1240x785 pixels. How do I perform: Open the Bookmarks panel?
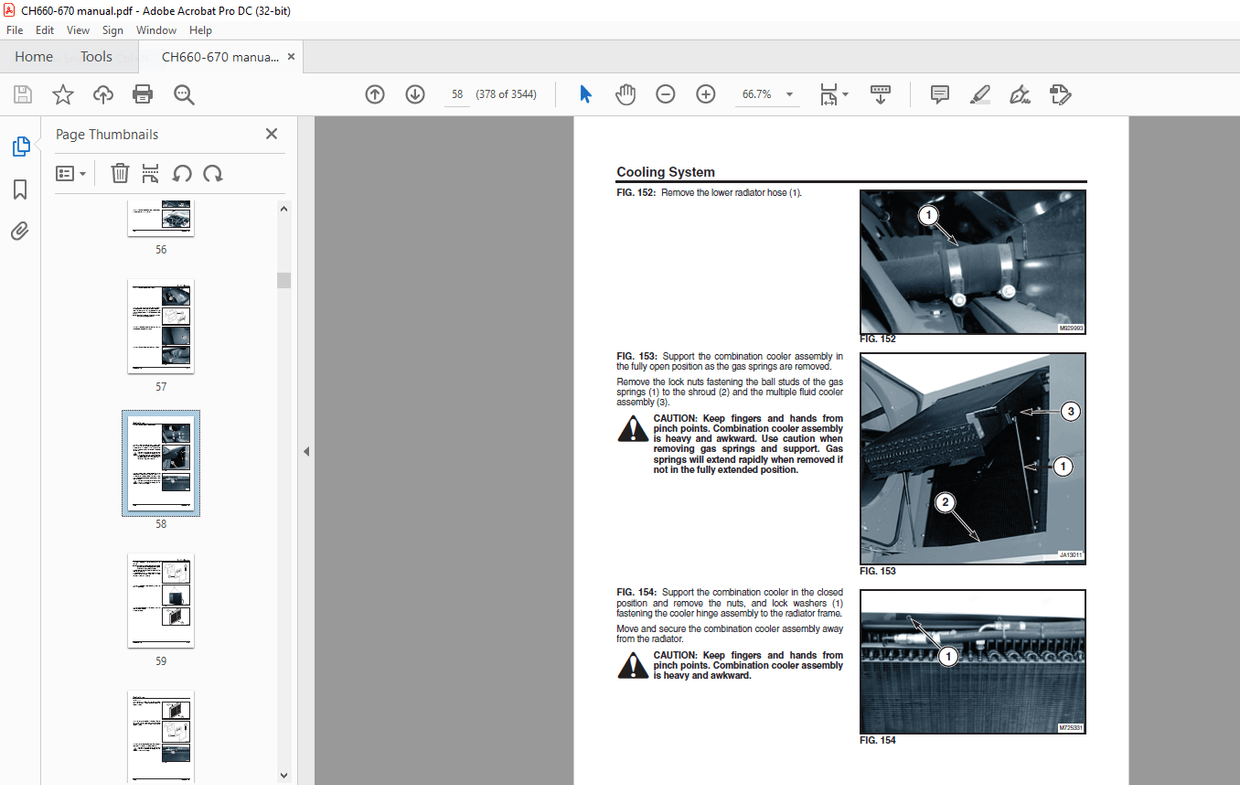(x=19, y=189)
